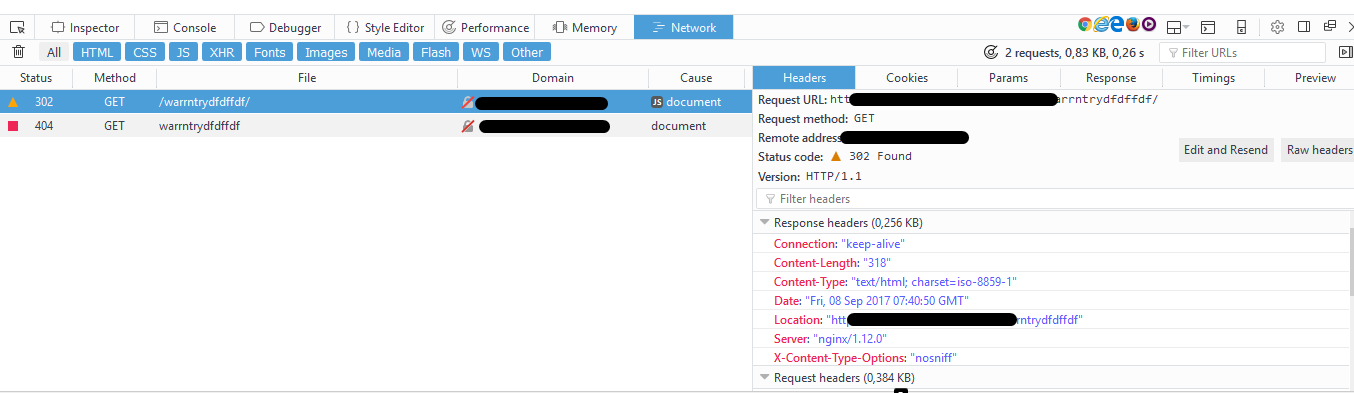The height and width of the screenshot is (393, 1354).
Task: Toggle the split console icon
Action: [1208, 27]
